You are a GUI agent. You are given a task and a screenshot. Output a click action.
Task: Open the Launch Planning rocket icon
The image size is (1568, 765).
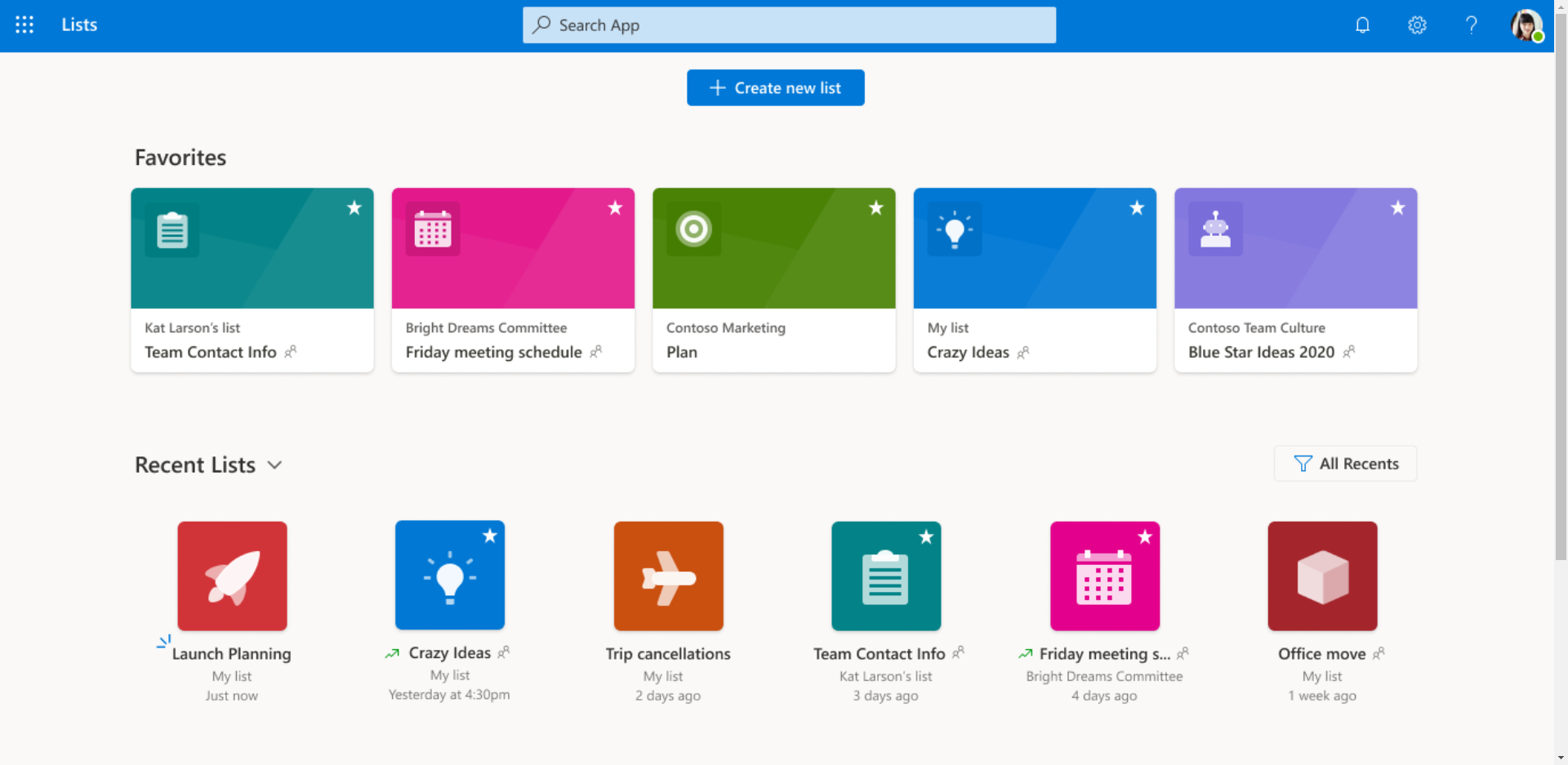[232, 576]
